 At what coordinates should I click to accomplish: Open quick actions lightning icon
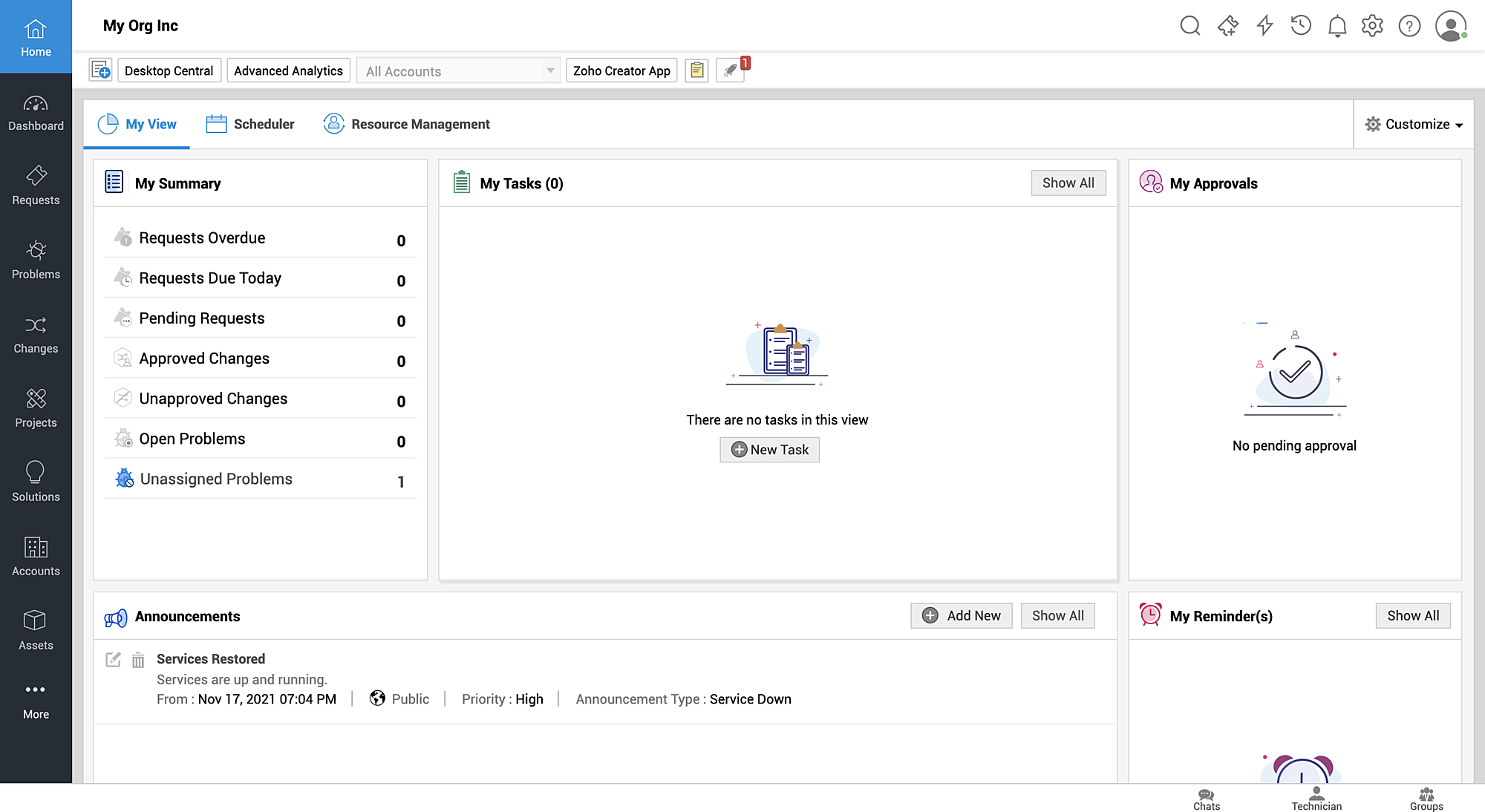click(x=1264, y=26)
